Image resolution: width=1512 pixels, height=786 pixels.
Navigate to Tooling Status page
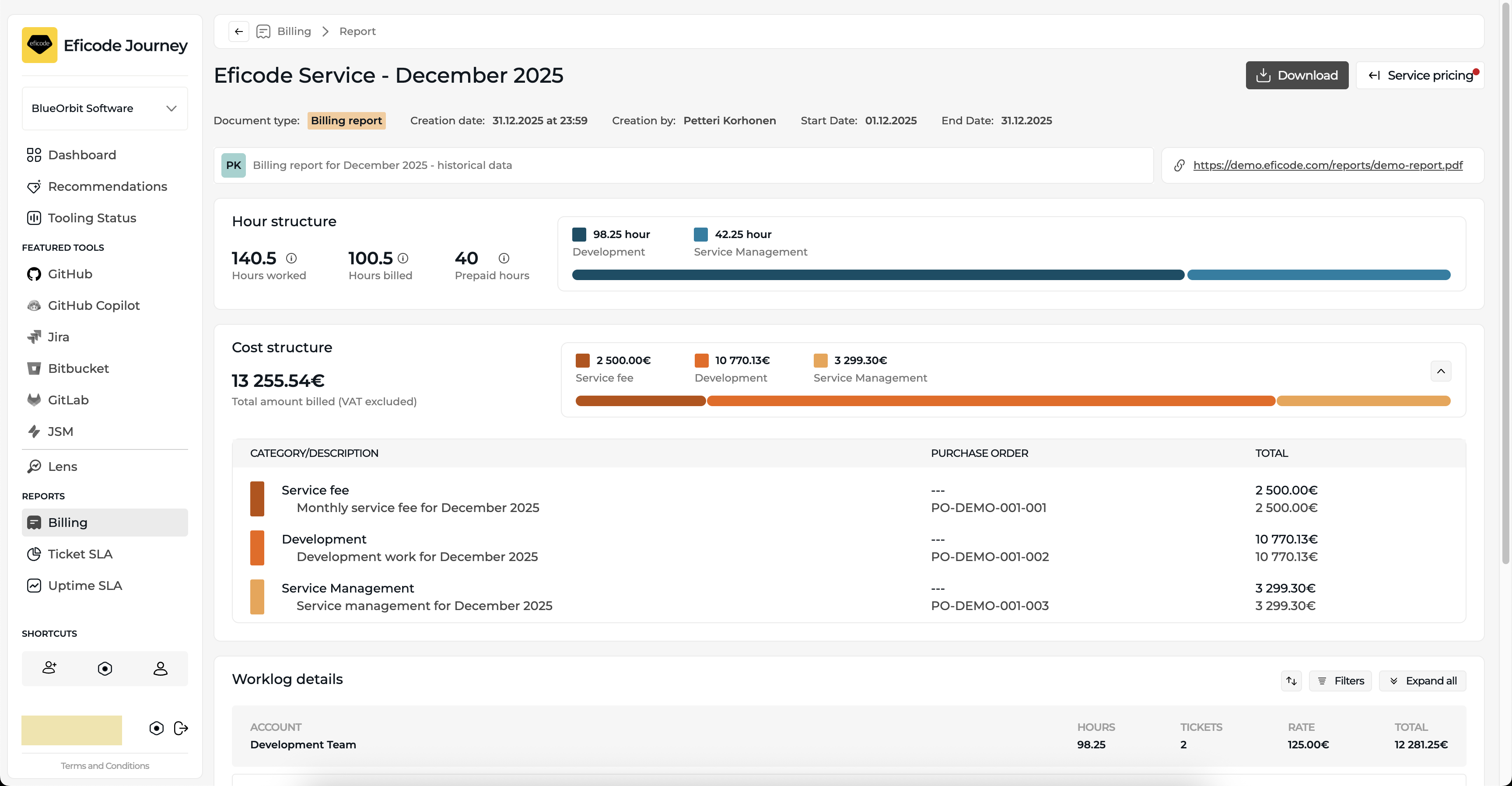pyautogui.click(x=91, y=218)
